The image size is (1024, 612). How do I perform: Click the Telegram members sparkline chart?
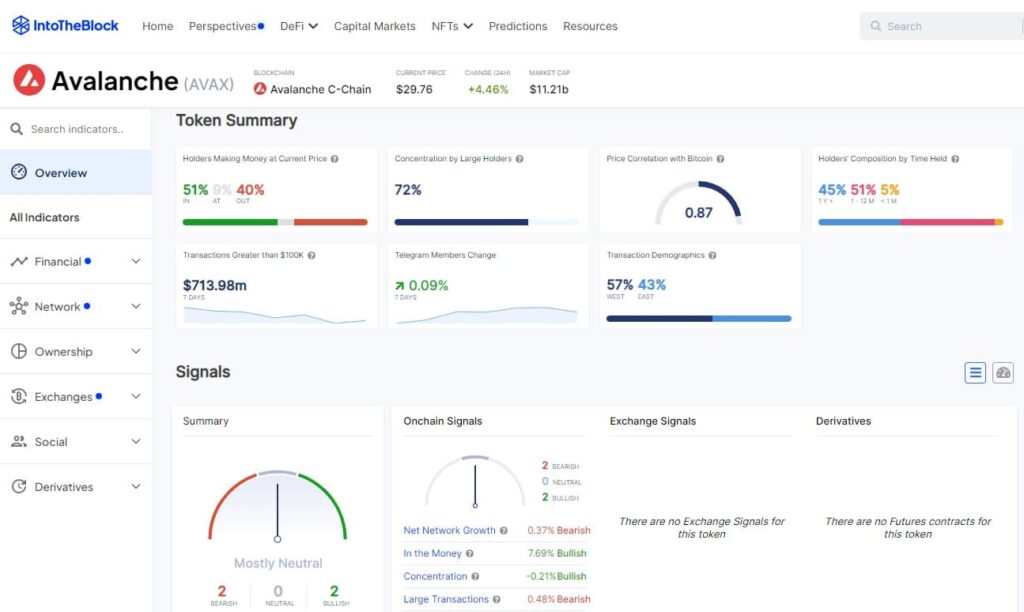[487, 315]
